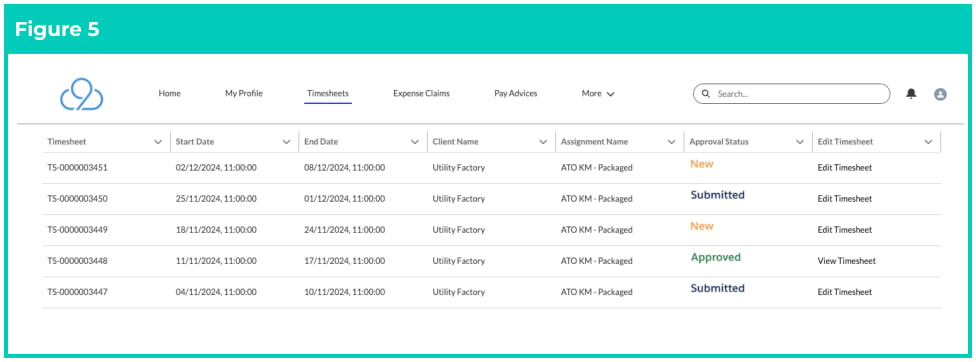Focus the Search input field
976x362 pixels.
791,94
